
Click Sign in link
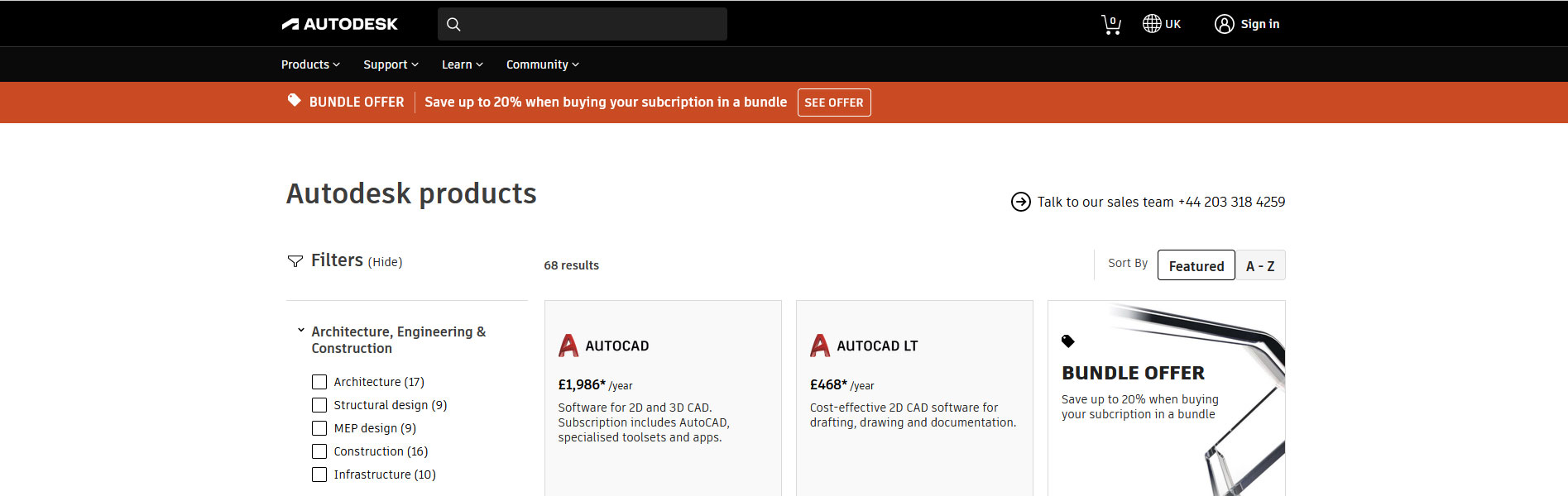(x=1259, y=24)
